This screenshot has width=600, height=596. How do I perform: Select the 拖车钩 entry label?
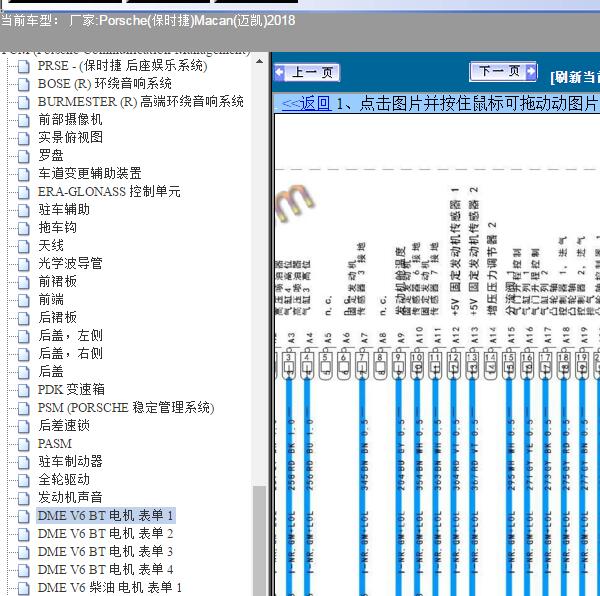(57, 228)
